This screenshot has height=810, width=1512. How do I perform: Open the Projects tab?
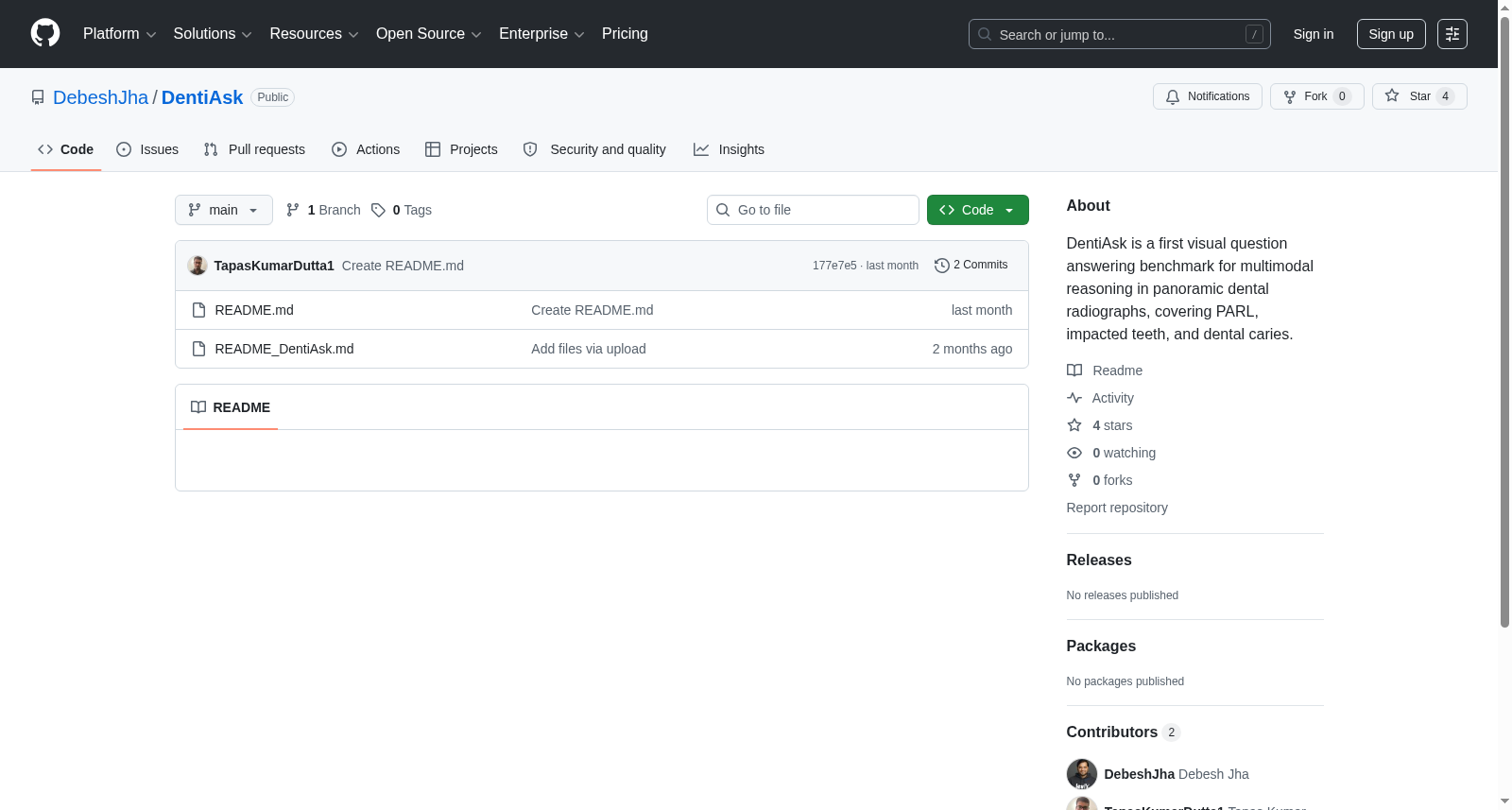461,149
